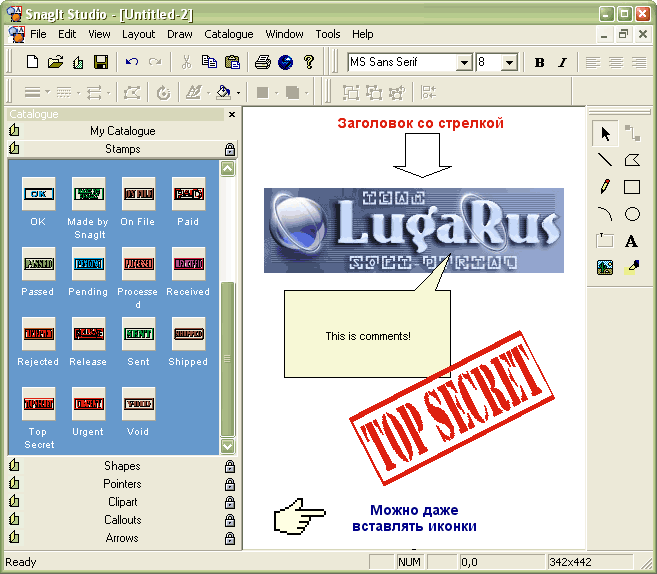Click the rotate object icon

coord(163,93)
